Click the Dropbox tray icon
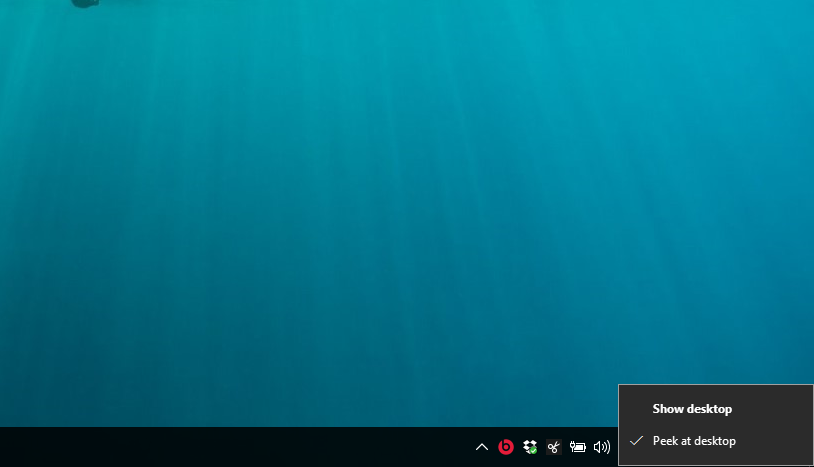 (x=530, y=446)
